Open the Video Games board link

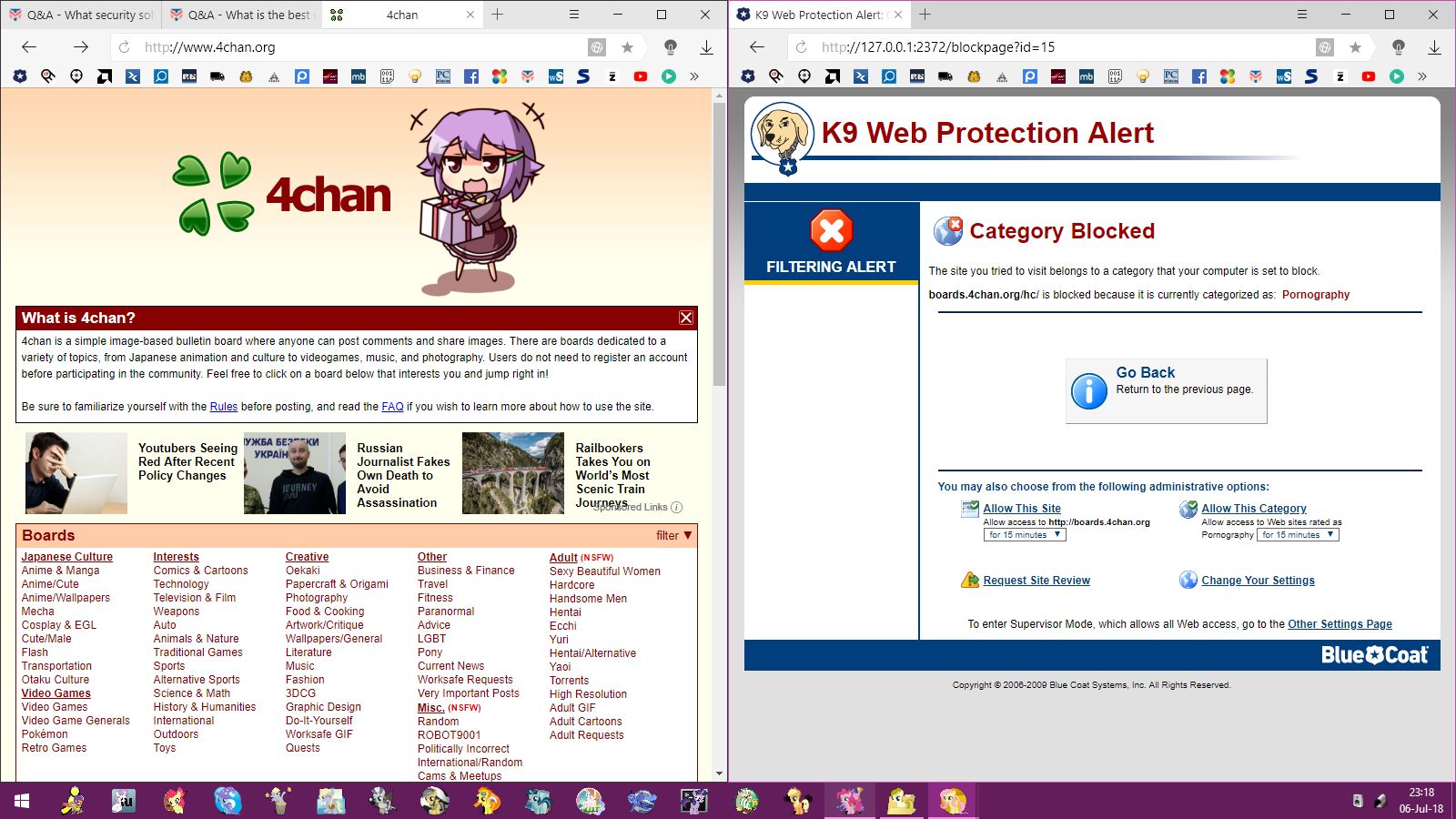[55, 707]
